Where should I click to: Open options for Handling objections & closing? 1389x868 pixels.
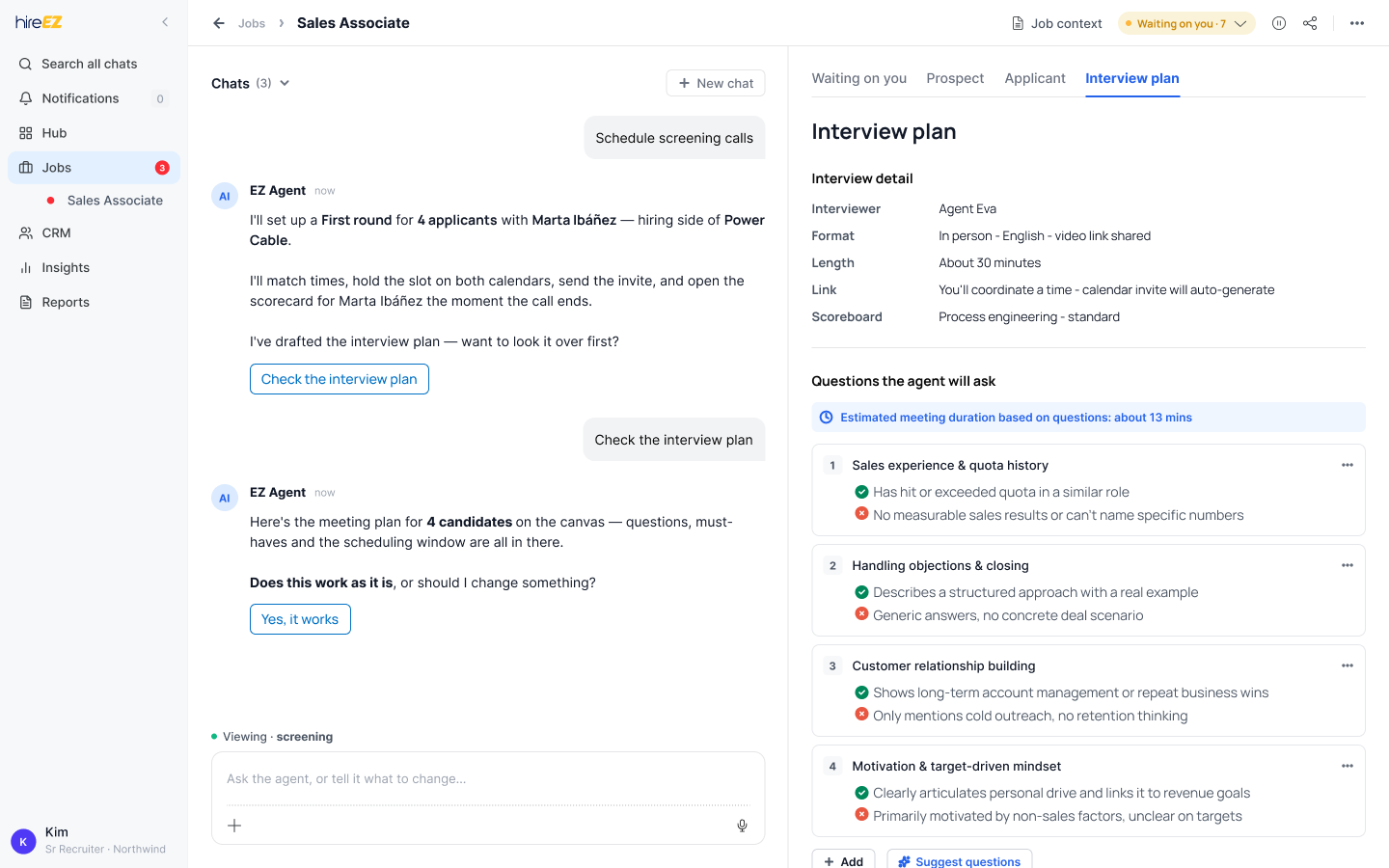click(x=1348, y=565)
